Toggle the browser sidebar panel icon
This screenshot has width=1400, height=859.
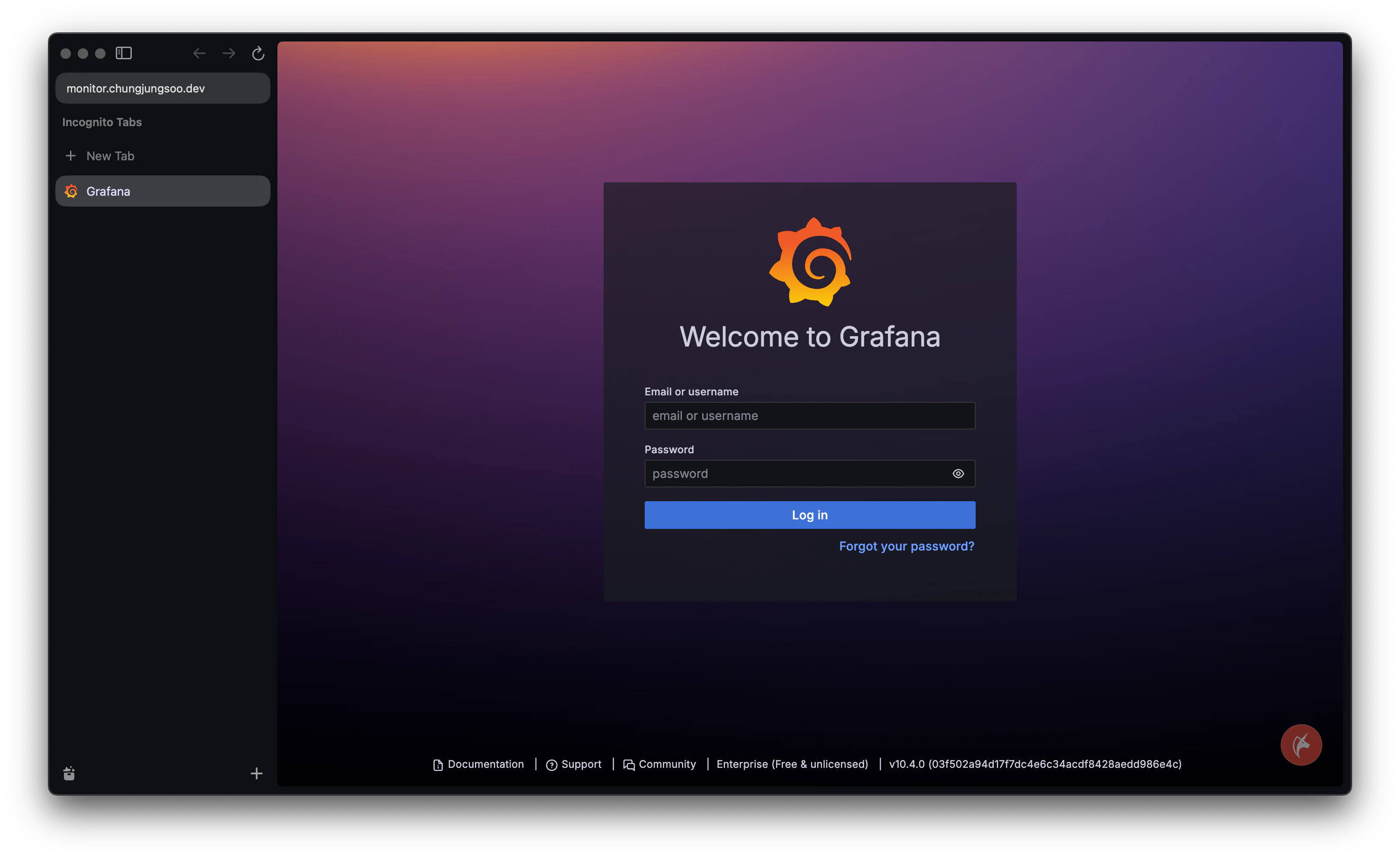(x=124, y=54)
